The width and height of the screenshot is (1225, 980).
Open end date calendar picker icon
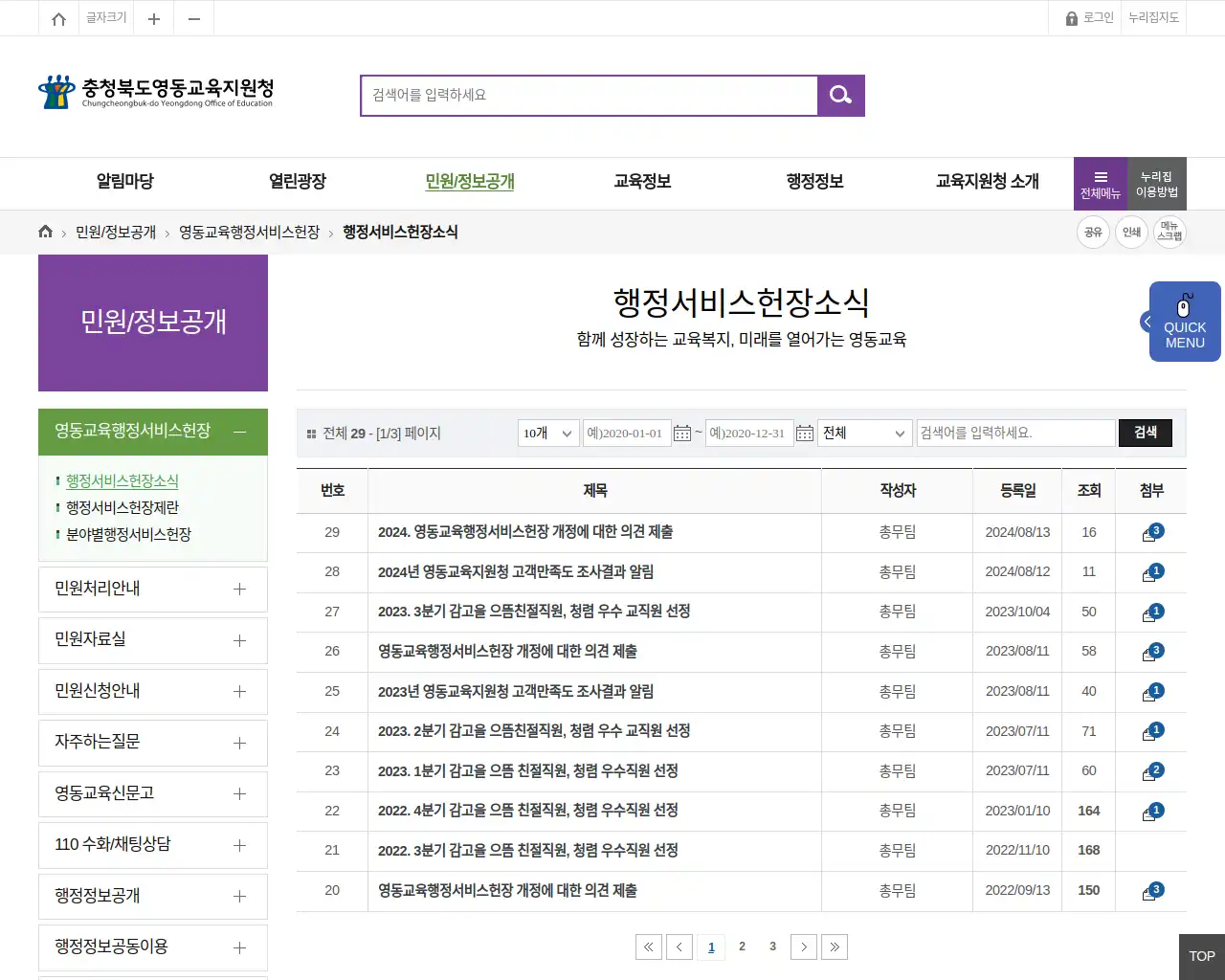pyautogui.click(x=805, y=434)
